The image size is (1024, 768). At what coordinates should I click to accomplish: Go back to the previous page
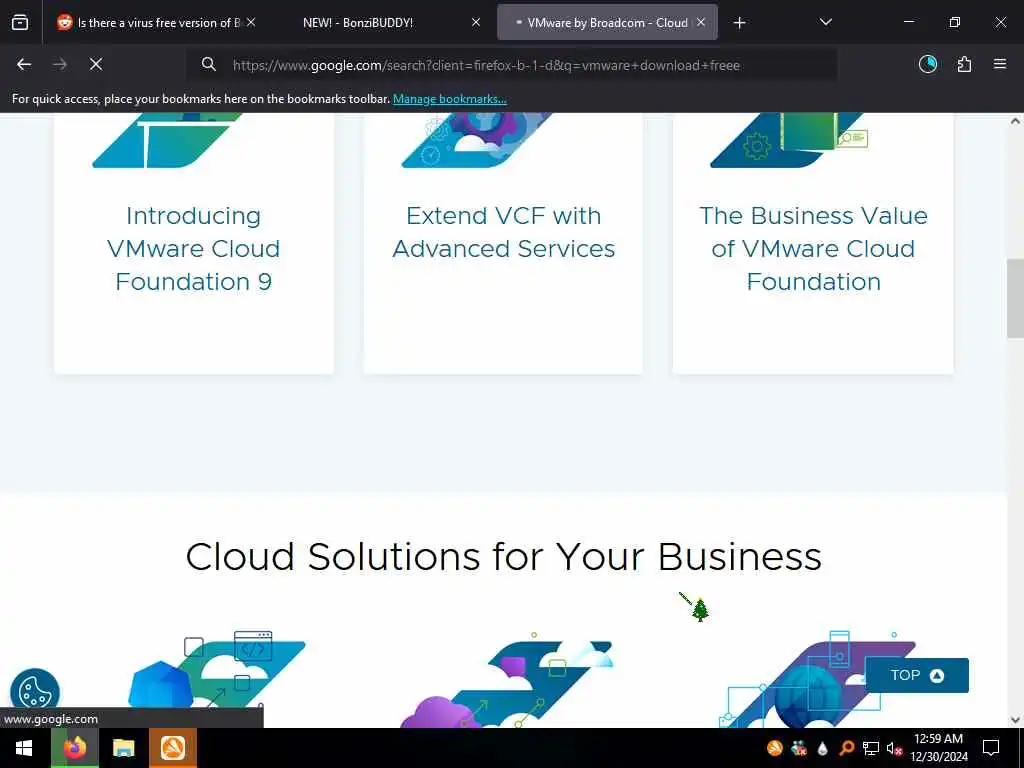pyautogui.click(x=24, y=64)
